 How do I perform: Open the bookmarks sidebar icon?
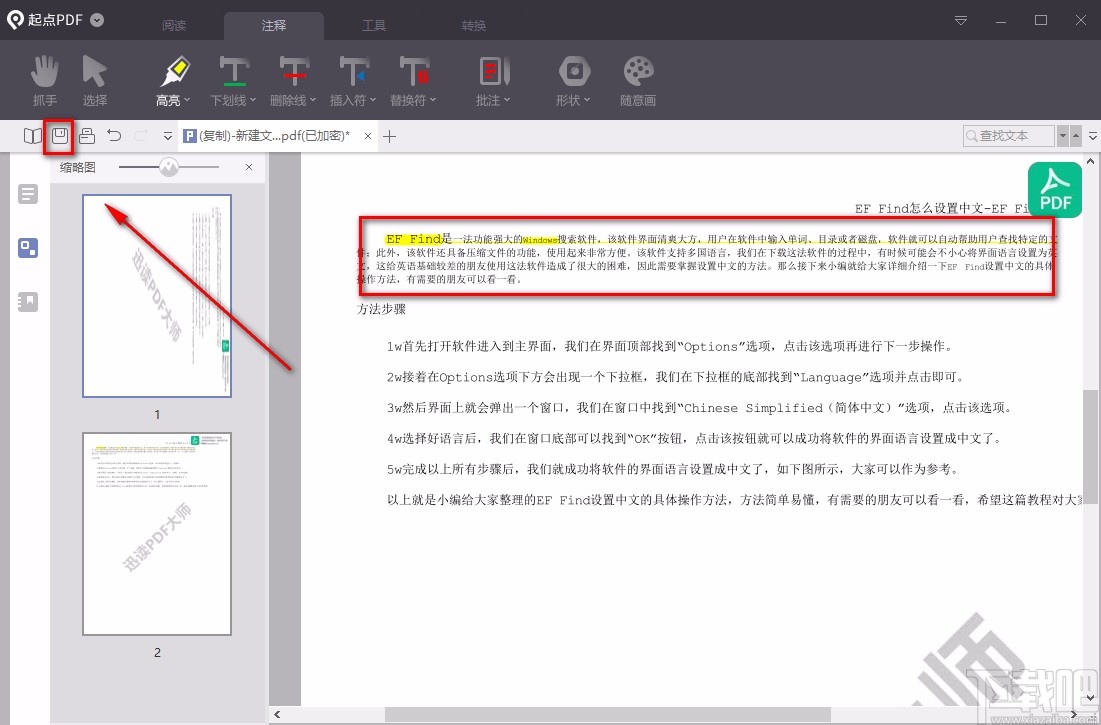click(x=28, y=302)
